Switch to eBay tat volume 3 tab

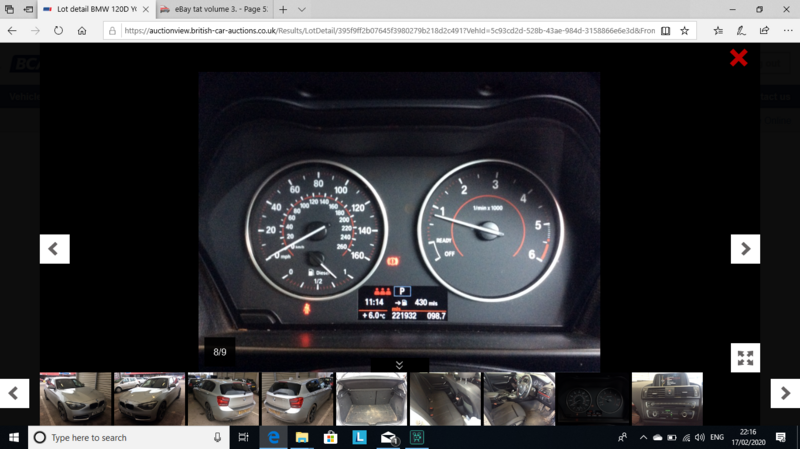pyautogui.click(x=214, y=9)
